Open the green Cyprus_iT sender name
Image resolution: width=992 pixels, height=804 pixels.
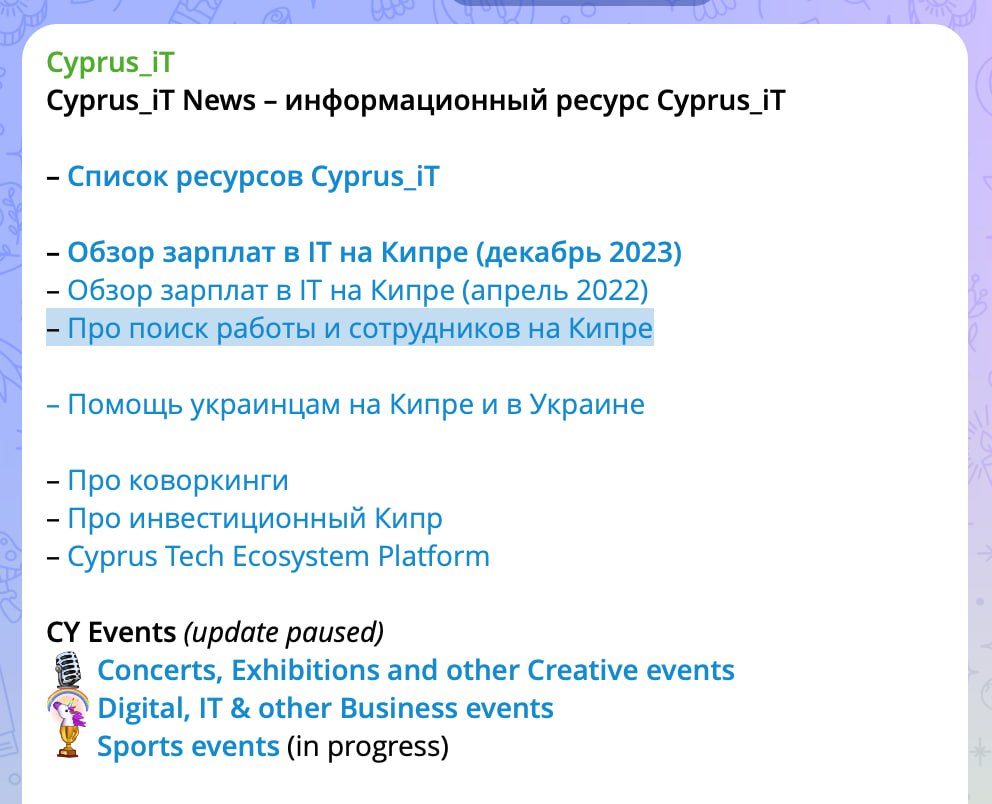[110, 62]
